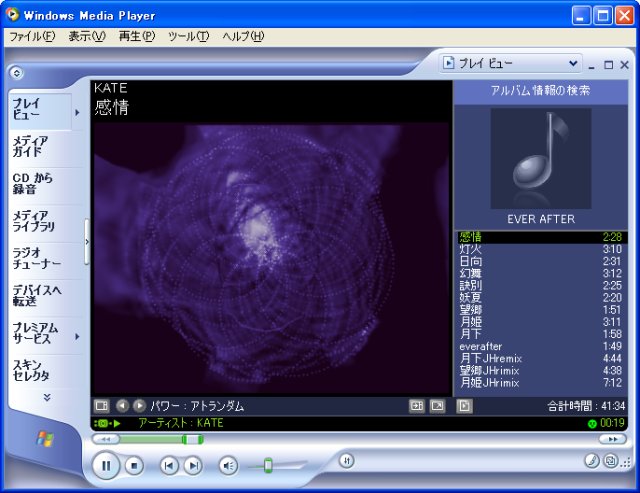Select the track 月姫 (3:11) in the playlist
The image size is (640, 493).
(541, 322)
